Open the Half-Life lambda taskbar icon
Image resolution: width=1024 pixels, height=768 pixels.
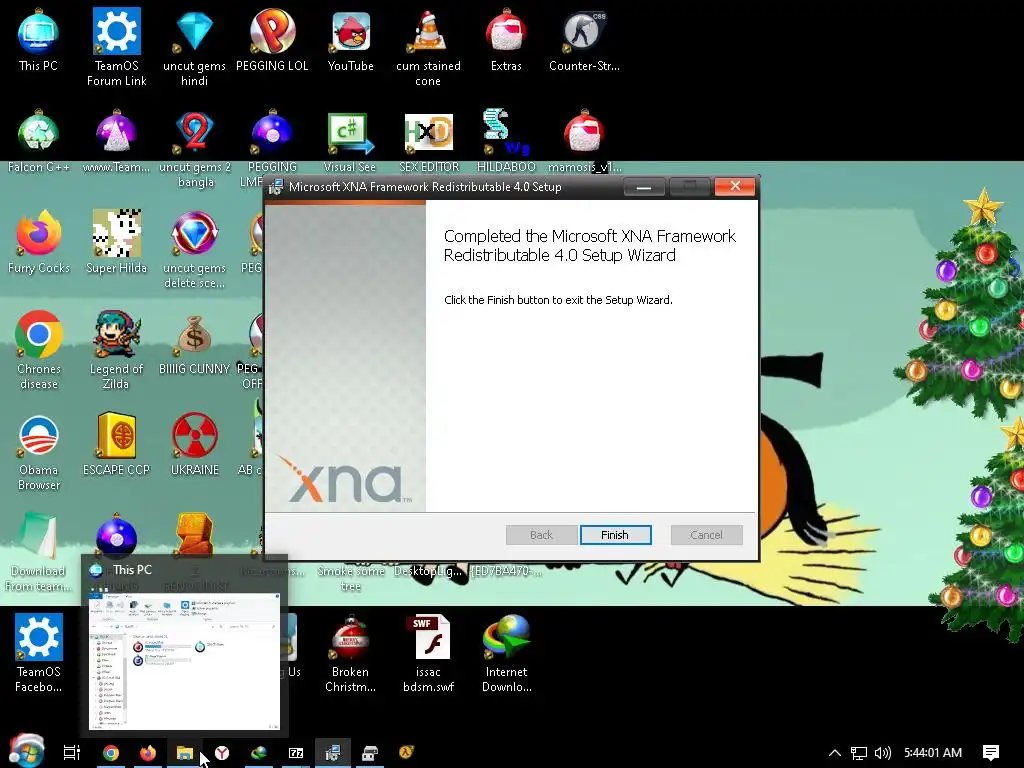pyautogui.click(x=407, y=752)
